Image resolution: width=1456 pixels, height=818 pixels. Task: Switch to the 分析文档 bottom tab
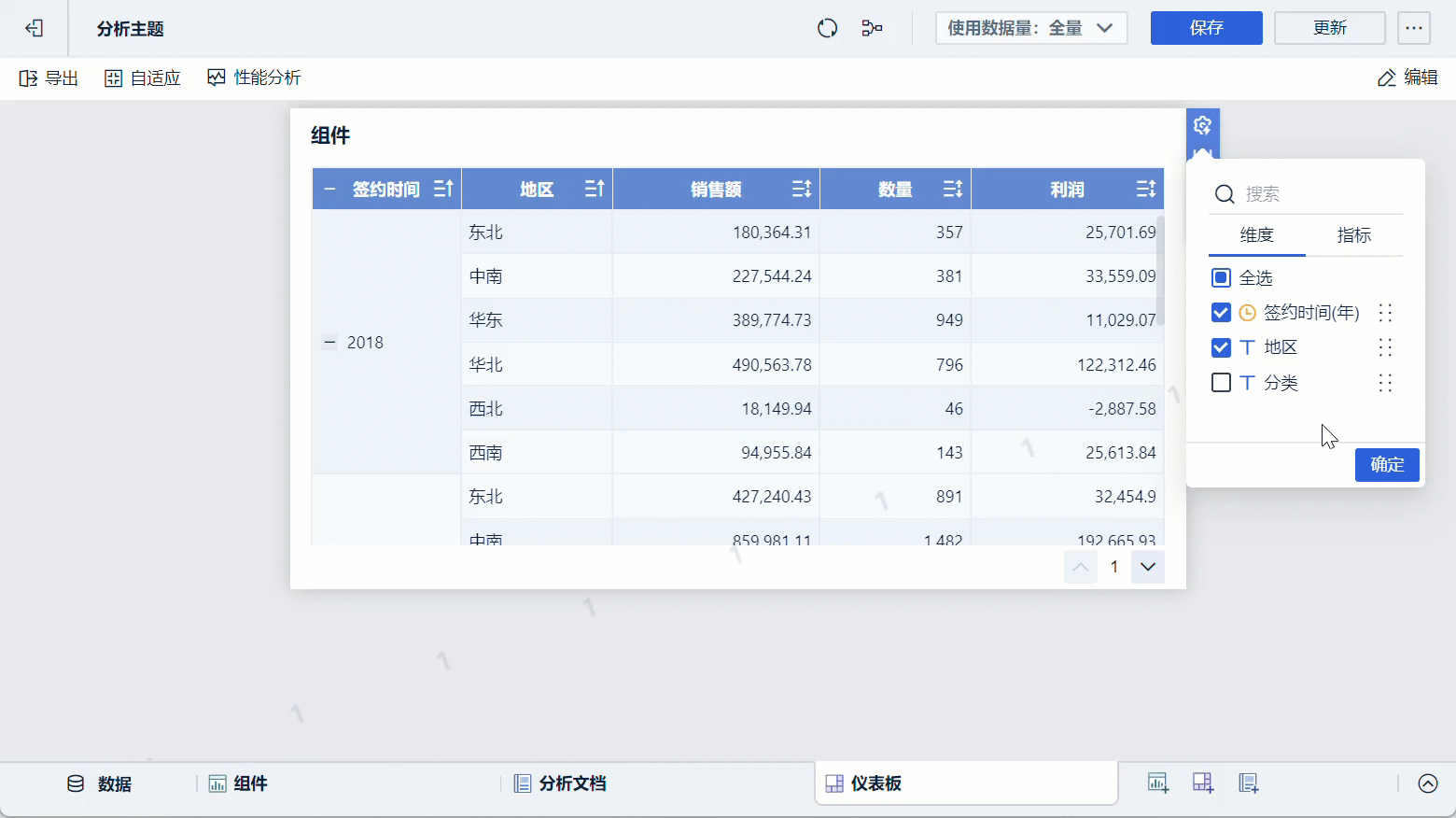click(560, 783)
